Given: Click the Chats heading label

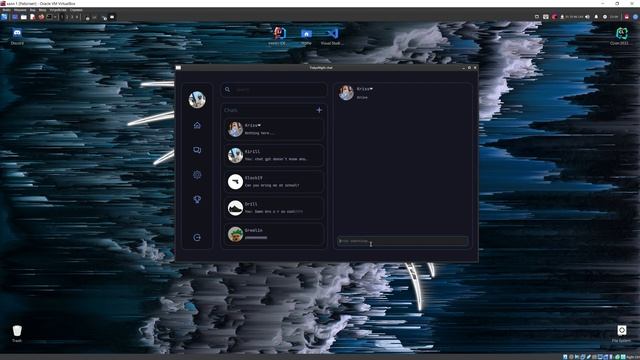Looking at the screenshot, I should pyautogui.click(x=231, y=110).
